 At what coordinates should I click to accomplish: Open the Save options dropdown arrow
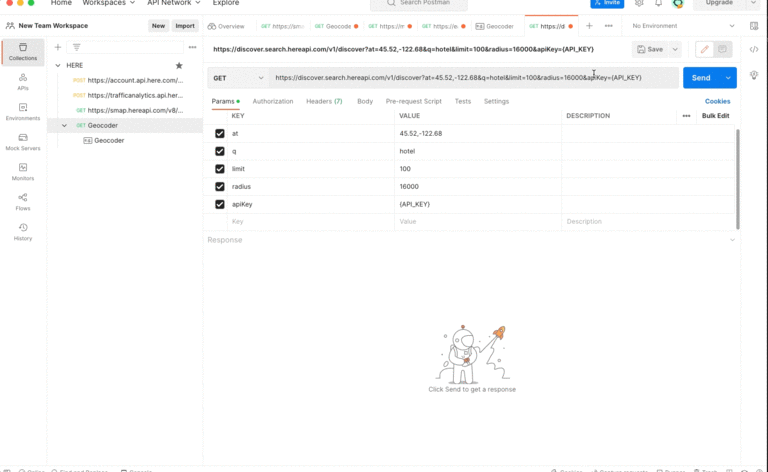(675, 49)
